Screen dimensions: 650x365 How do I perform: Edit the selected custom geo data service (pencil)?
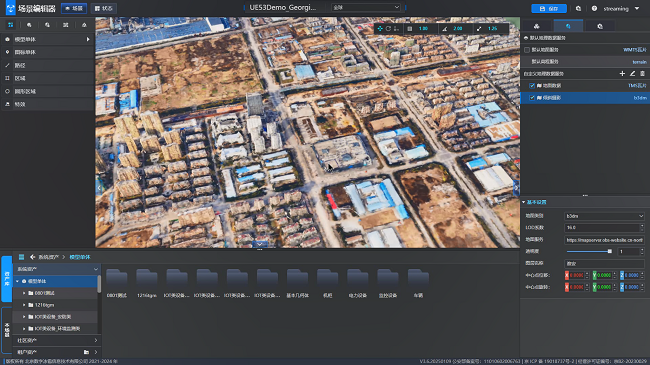[632, 73]
